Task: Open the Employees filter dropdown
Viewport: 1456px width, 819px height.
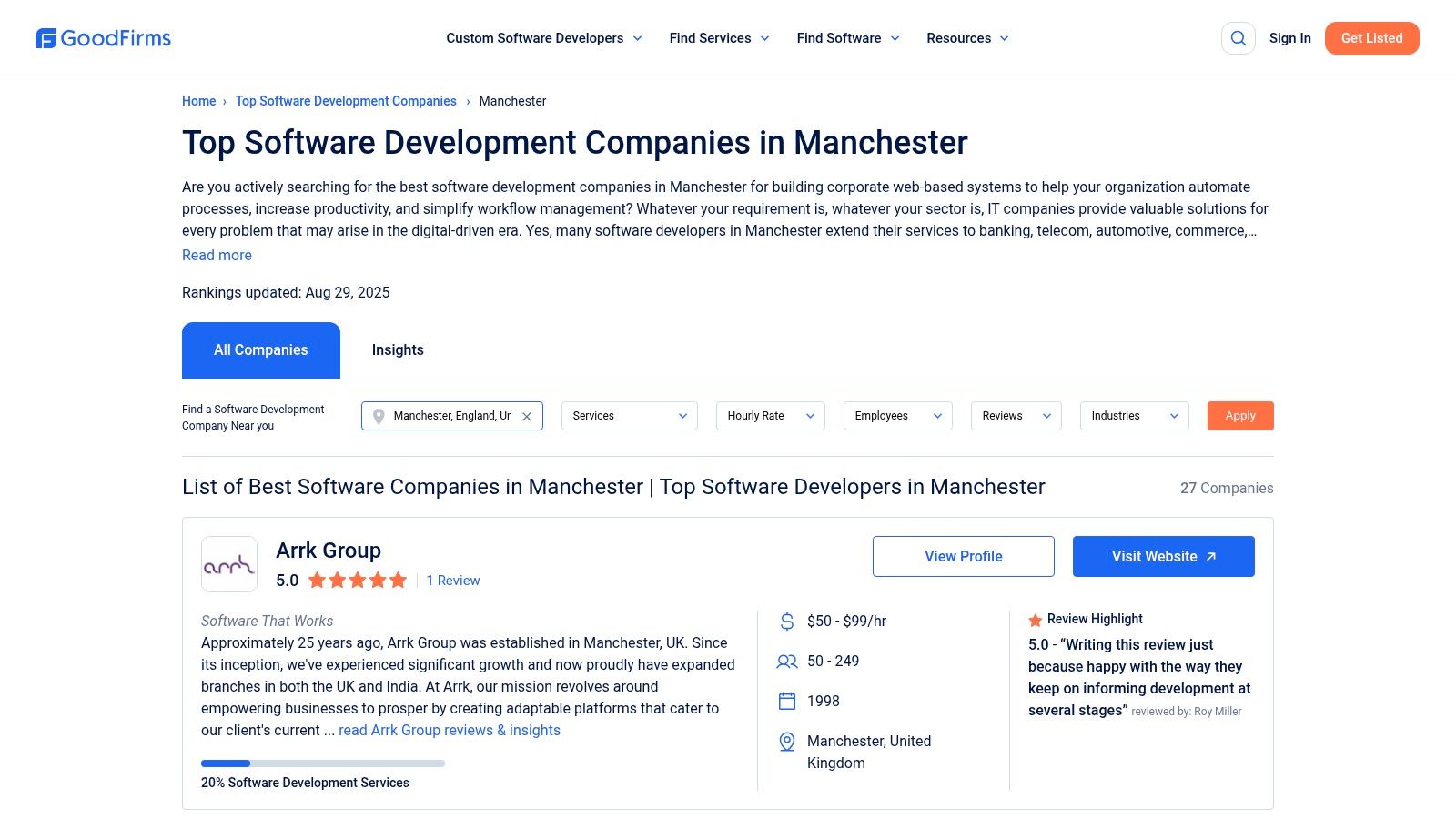Action: (898, 416)
